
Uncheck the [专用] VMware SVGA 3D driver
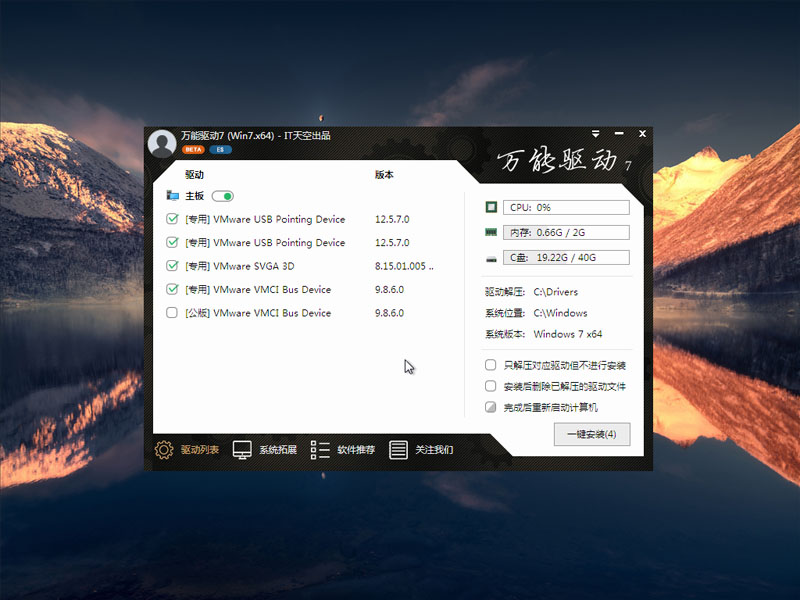click(x=172, y=266)
